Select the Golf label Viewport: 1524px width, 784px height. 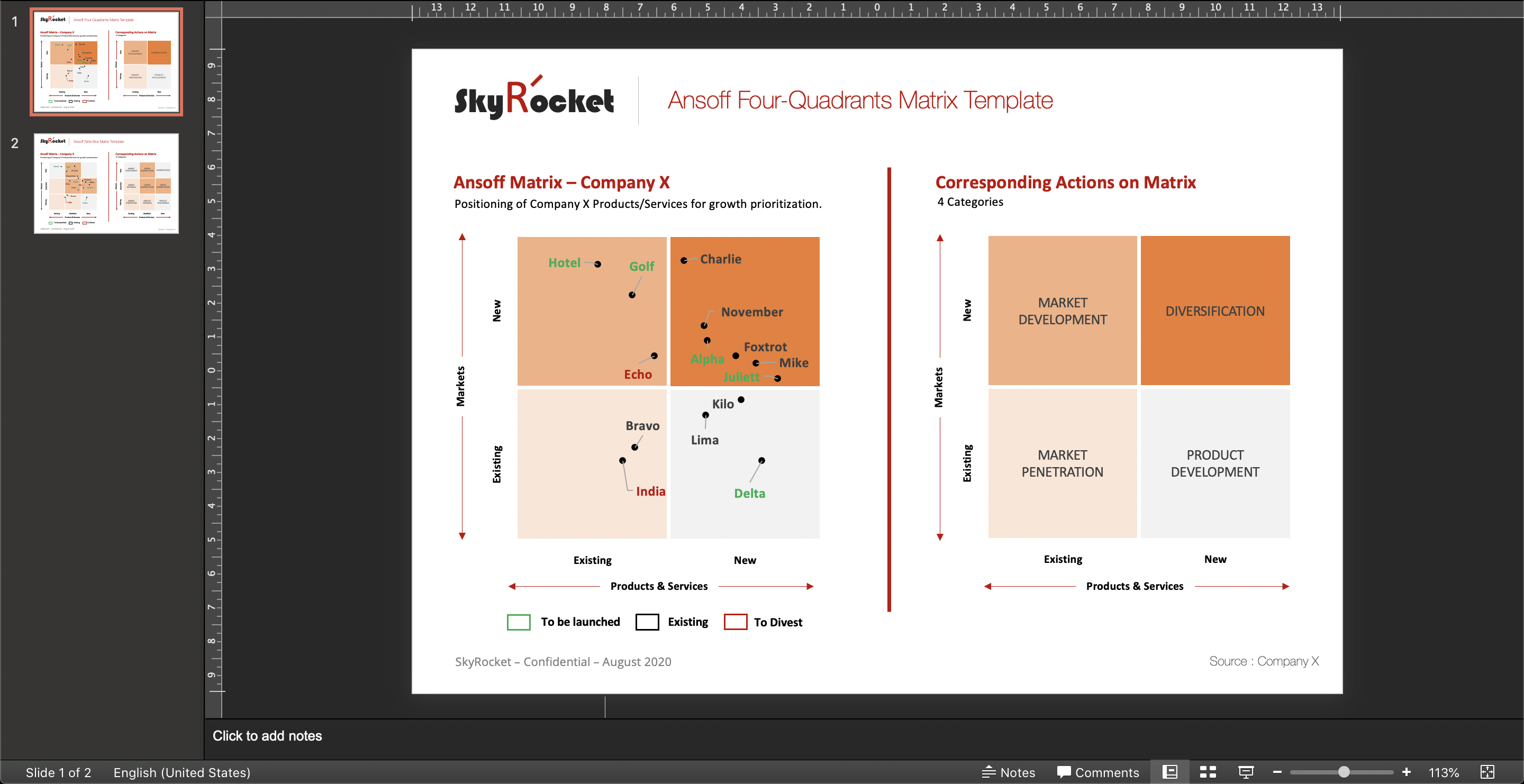(x=642, y=266)
